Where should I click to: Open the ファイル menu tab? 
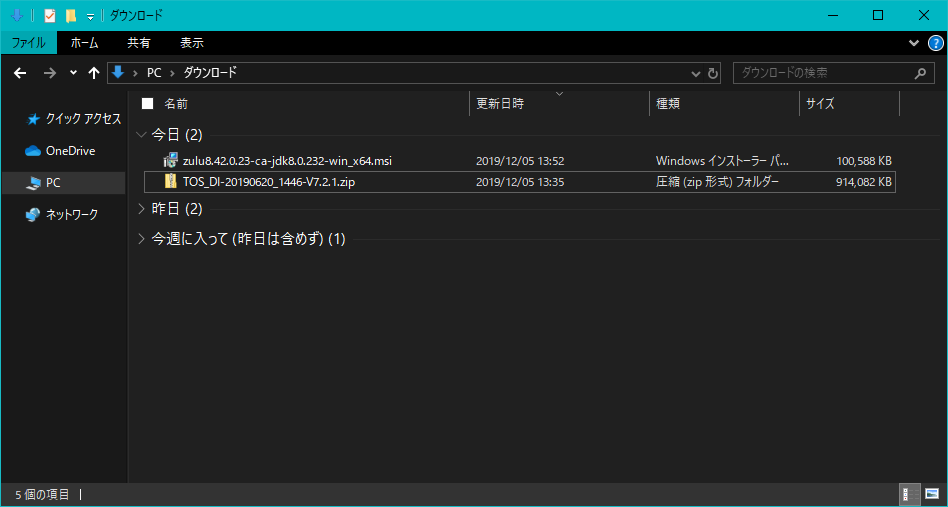click(x=28, y=43)
